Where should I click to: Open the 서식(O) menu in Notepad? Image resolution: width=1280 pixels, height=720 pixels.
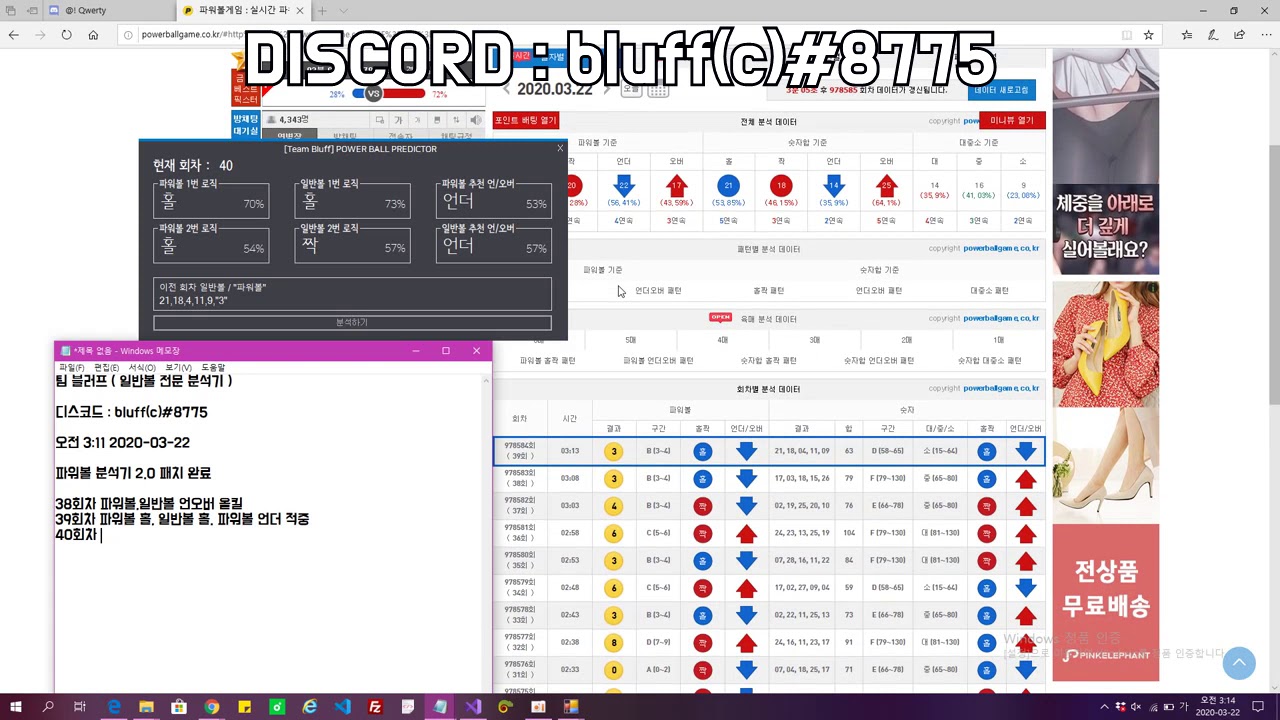tap(141, 368)
